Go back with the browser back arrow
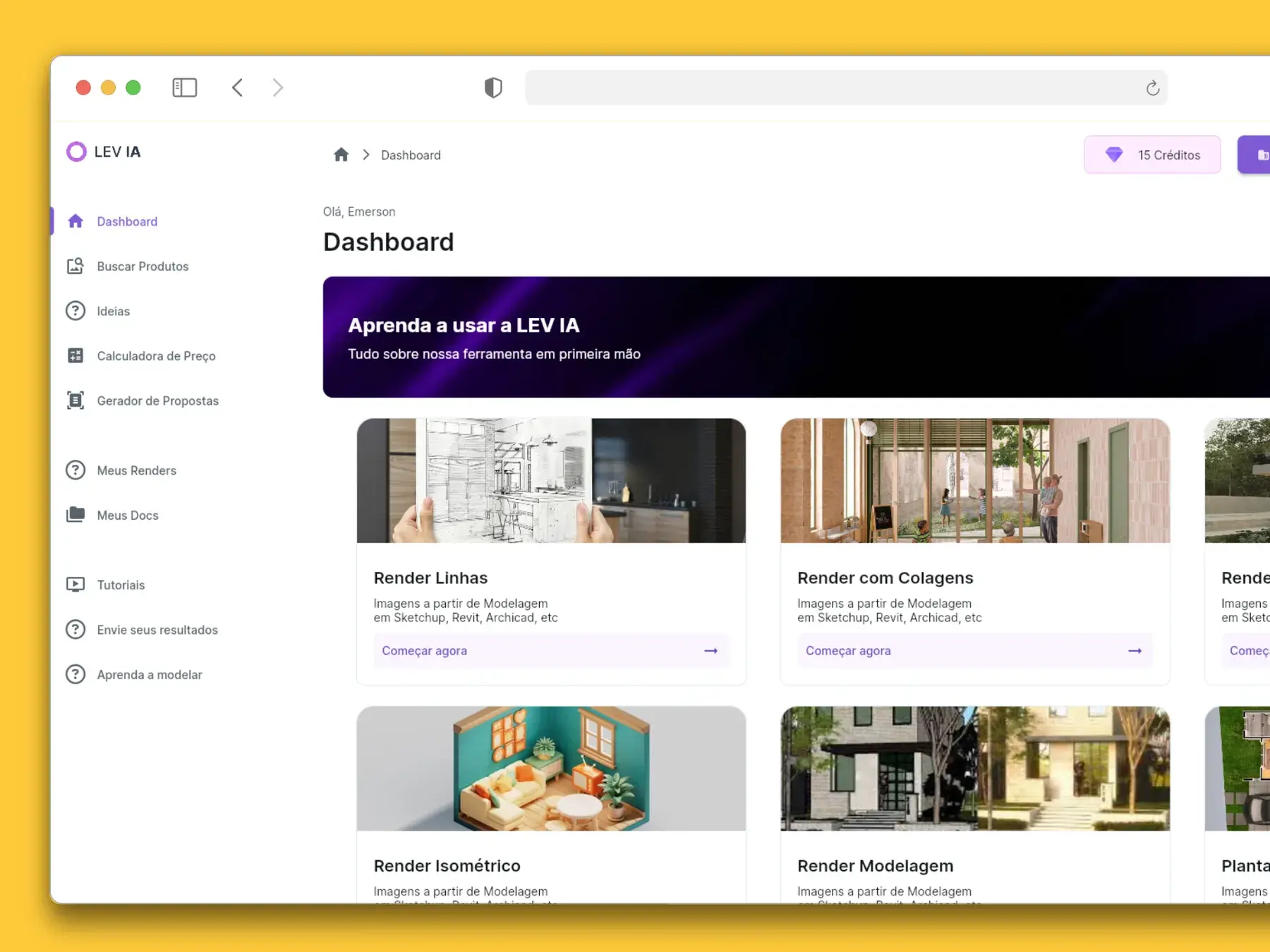1270x952 pixels. pyautogui.click(x=238, y=87)
